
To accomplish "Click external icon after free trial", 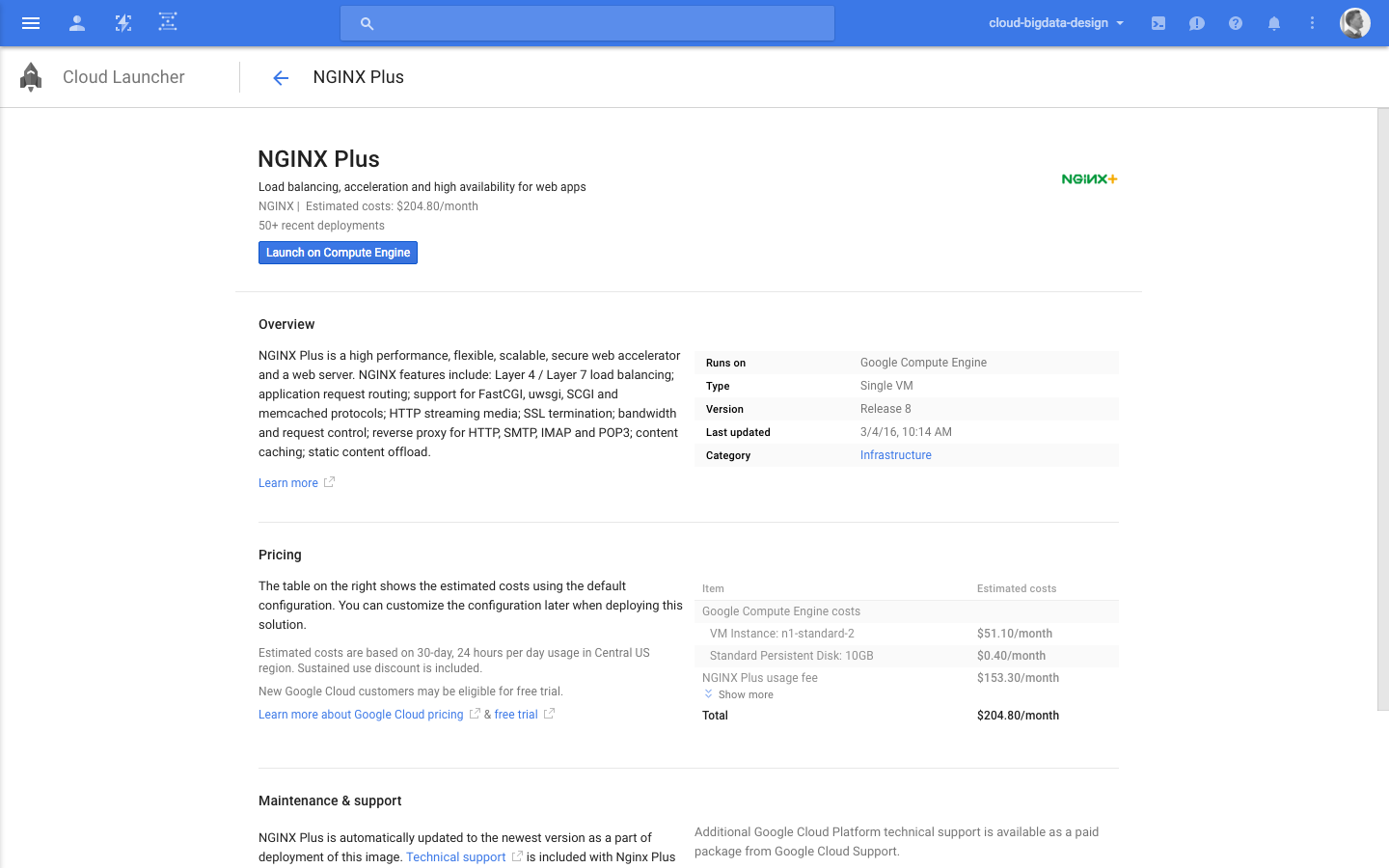I will click(x=549, y=714).
